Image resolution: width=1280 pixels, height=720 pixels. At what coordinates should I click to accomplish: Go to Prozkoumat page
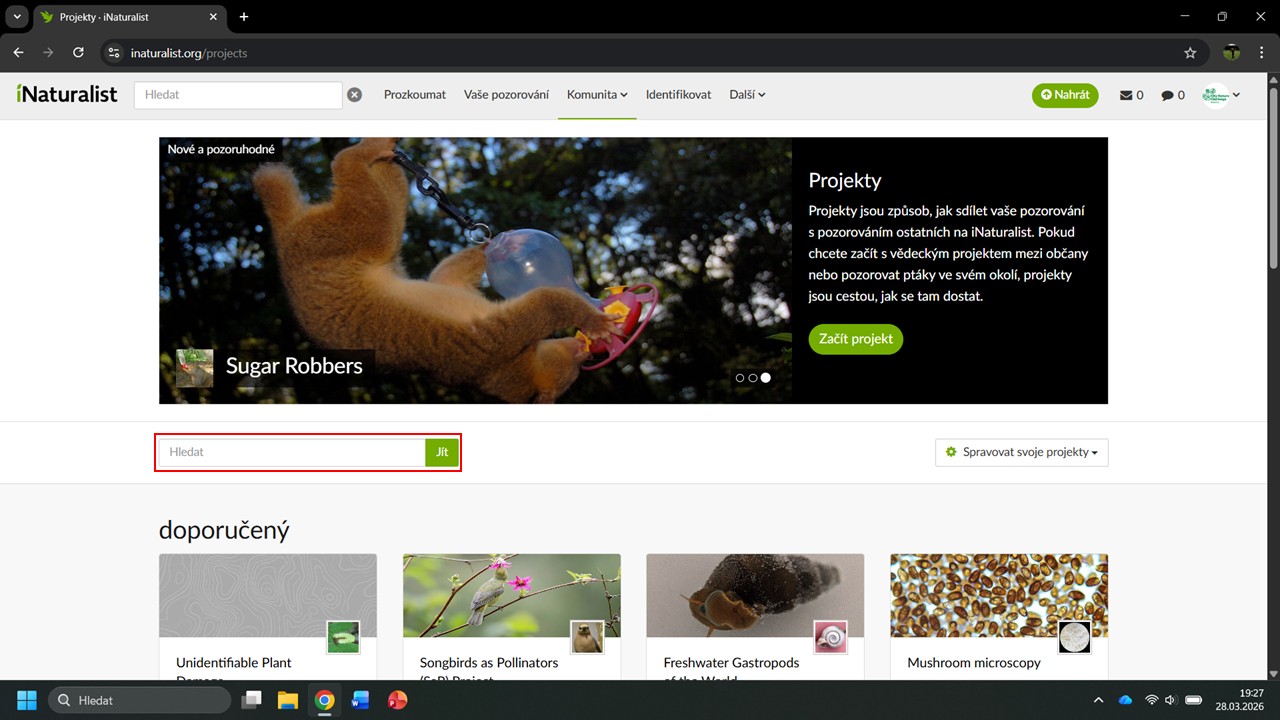(x=414, y=95)
